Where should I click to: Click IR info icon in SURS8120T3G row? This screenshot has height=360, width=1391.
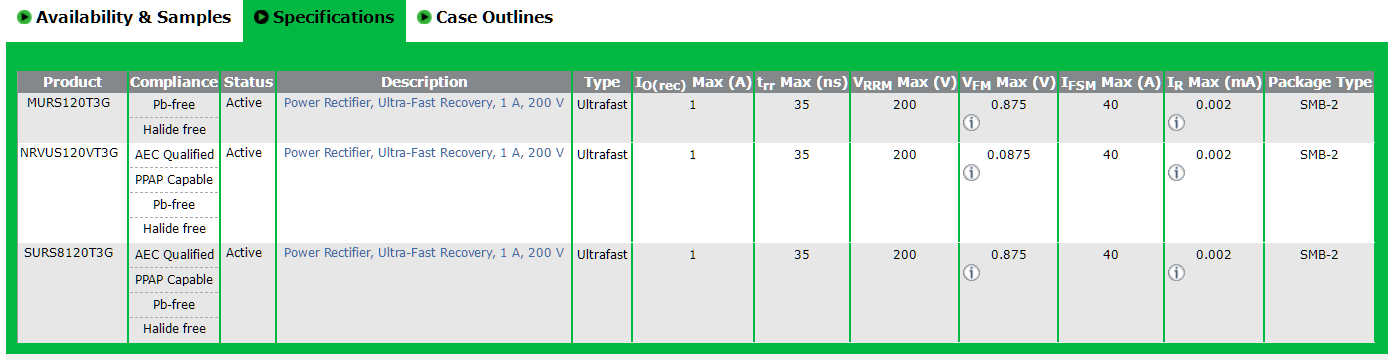[x=1176, y=273]
